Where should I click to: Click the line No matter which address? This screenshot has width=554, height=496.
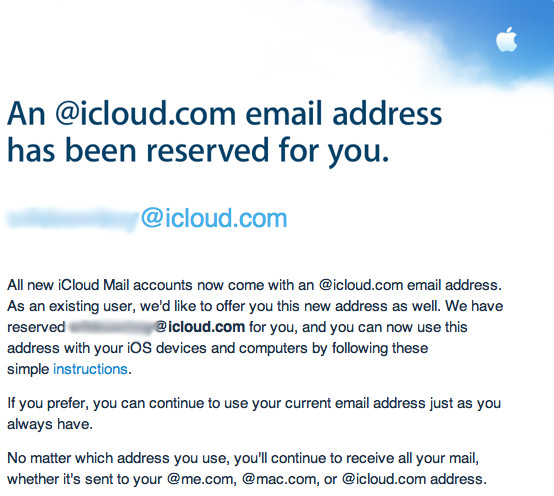click(x=243, y=458)
